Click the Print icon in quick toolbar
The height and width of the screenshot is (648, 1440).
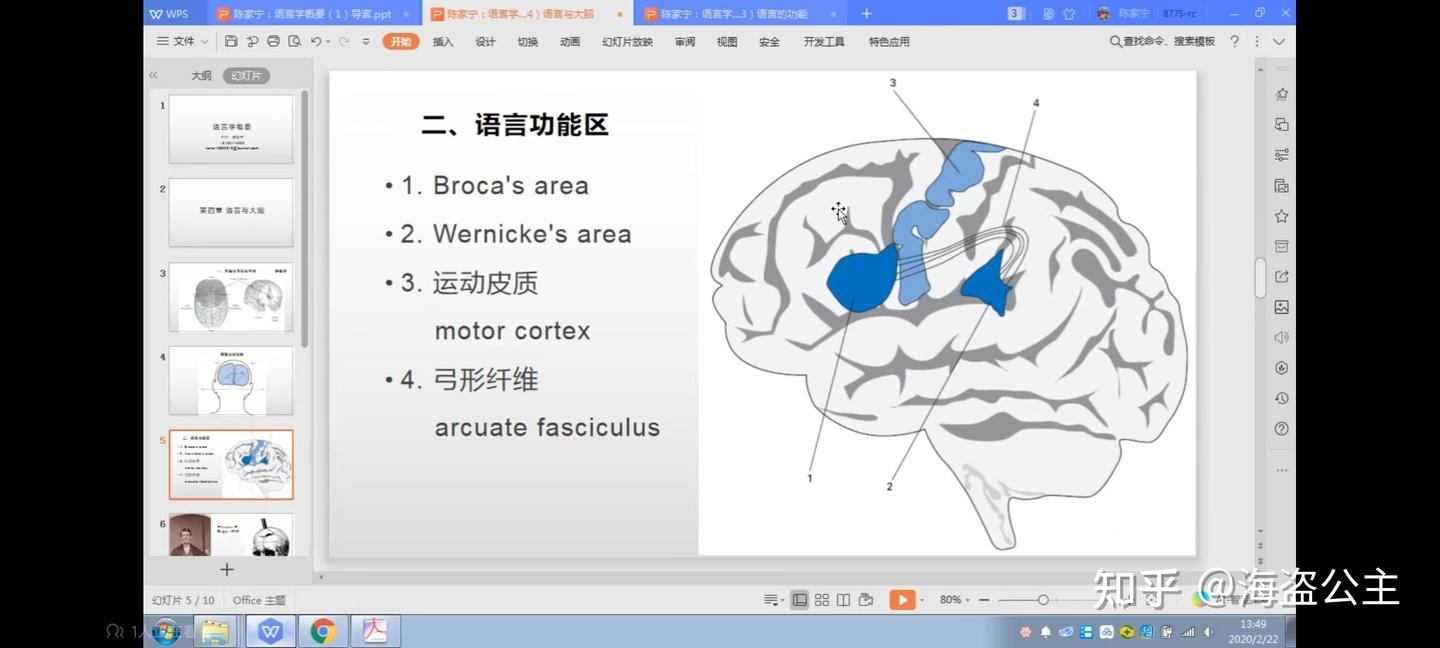(273, 41)
